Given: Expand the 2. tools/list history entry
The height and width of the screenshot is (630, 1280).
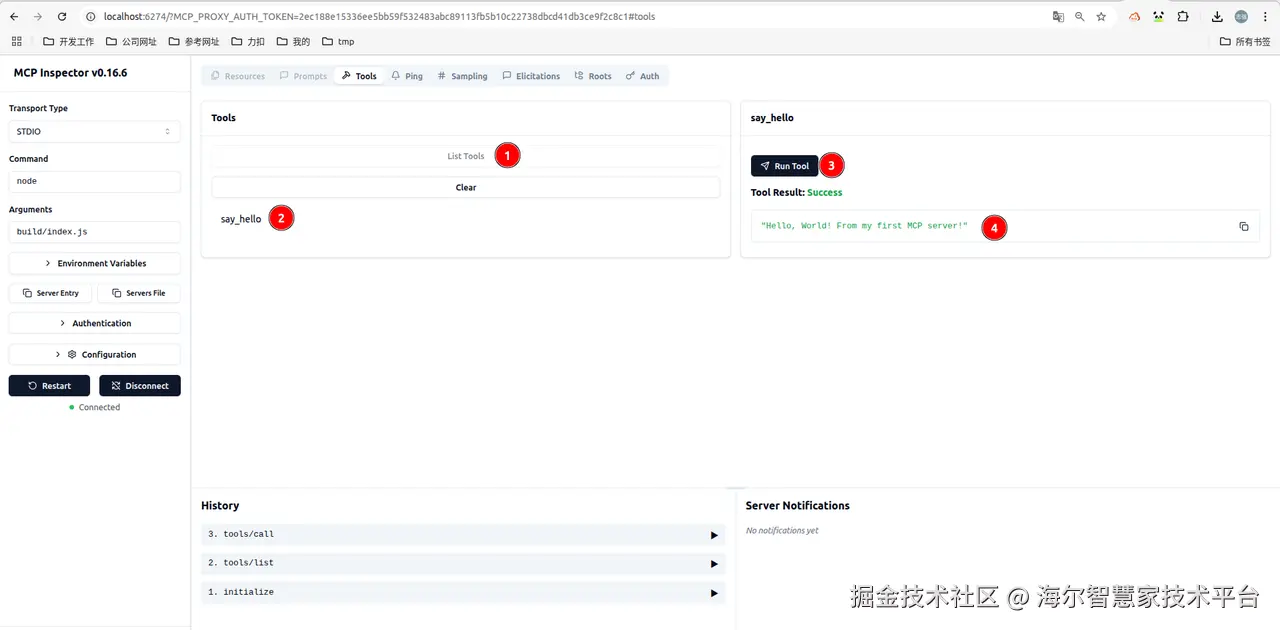Looking at the screenshot, I should [463, 563].
